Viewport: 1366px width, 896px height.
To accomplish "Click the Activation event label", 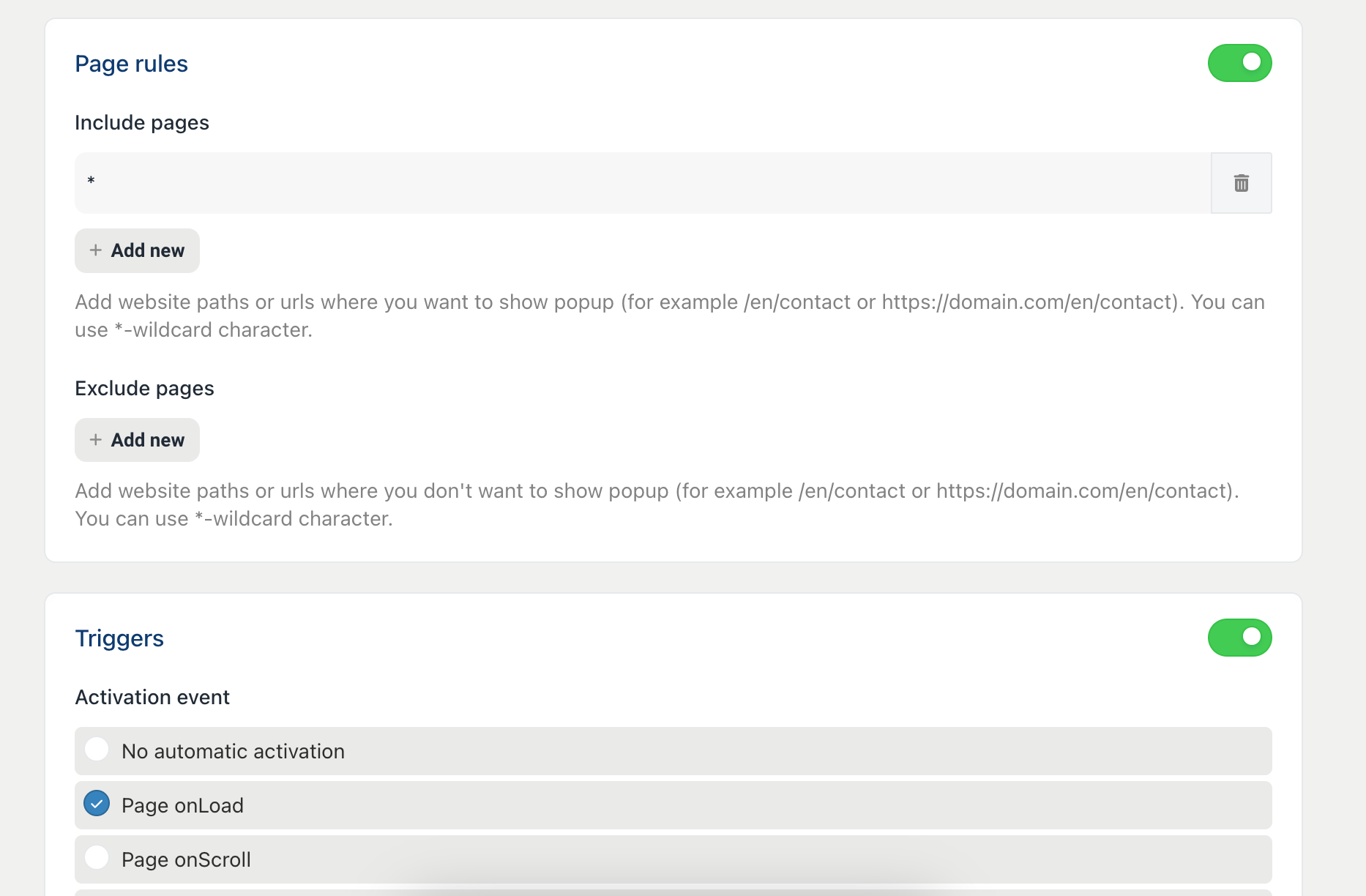I will 152,697.
